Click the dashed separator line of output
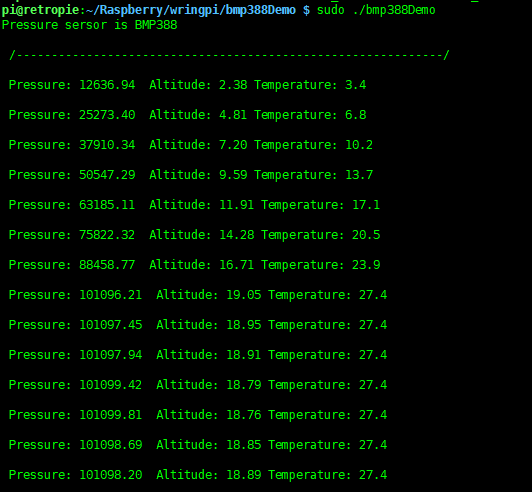The image size is (532, 492). pyautogui.click(x=229, y=55)
